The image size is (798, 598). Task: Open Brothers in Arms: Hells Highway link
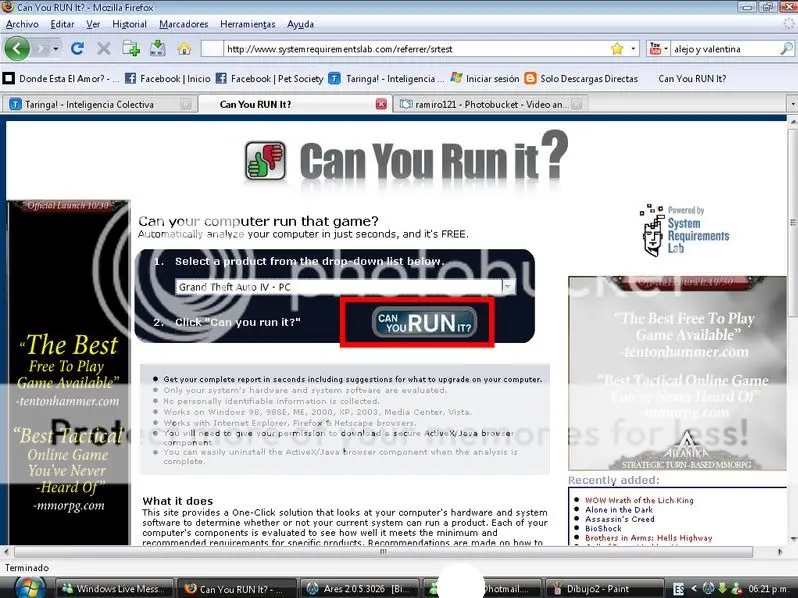point(649,538)
